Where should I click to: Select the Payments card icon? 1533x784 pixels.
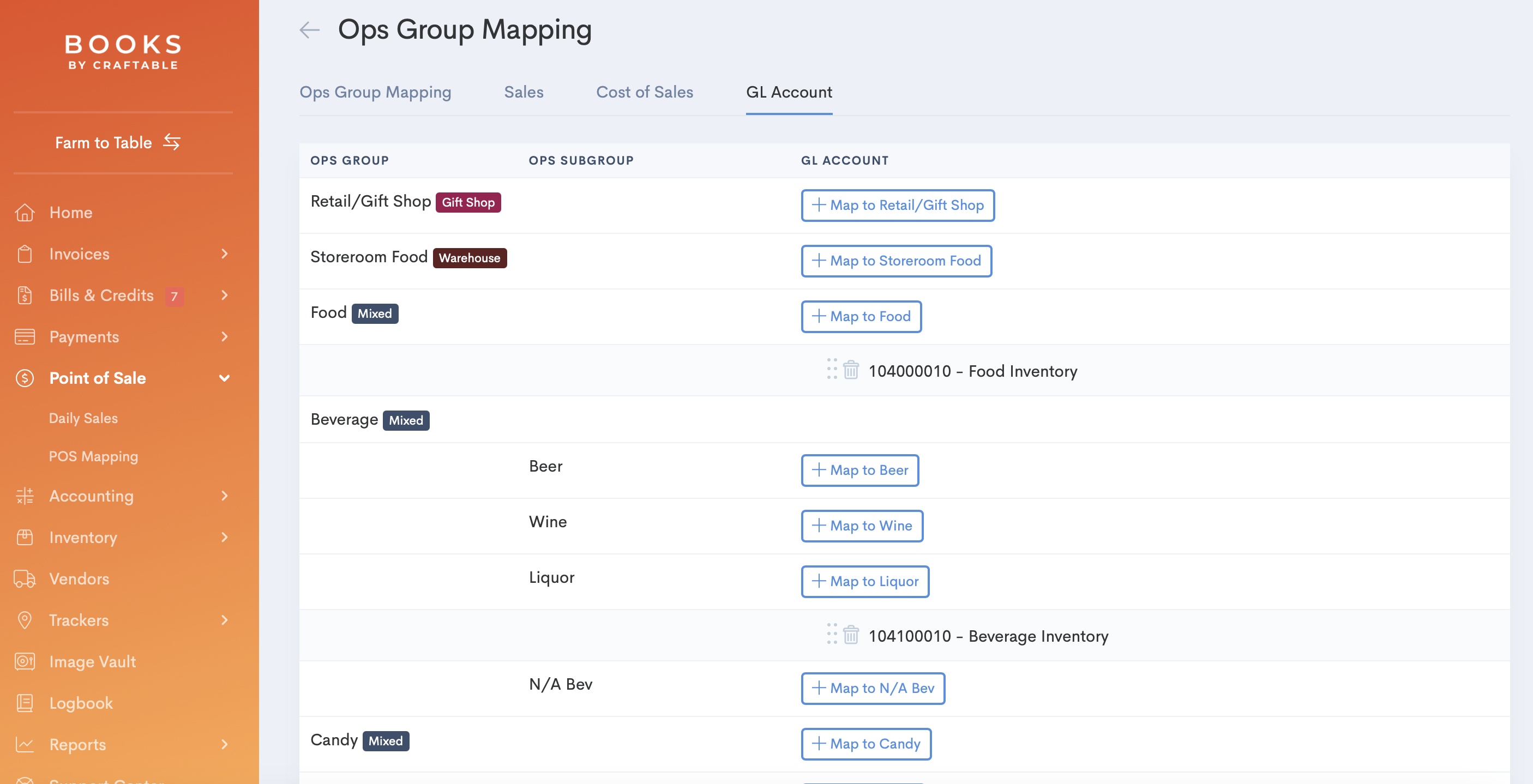point(25,337)
